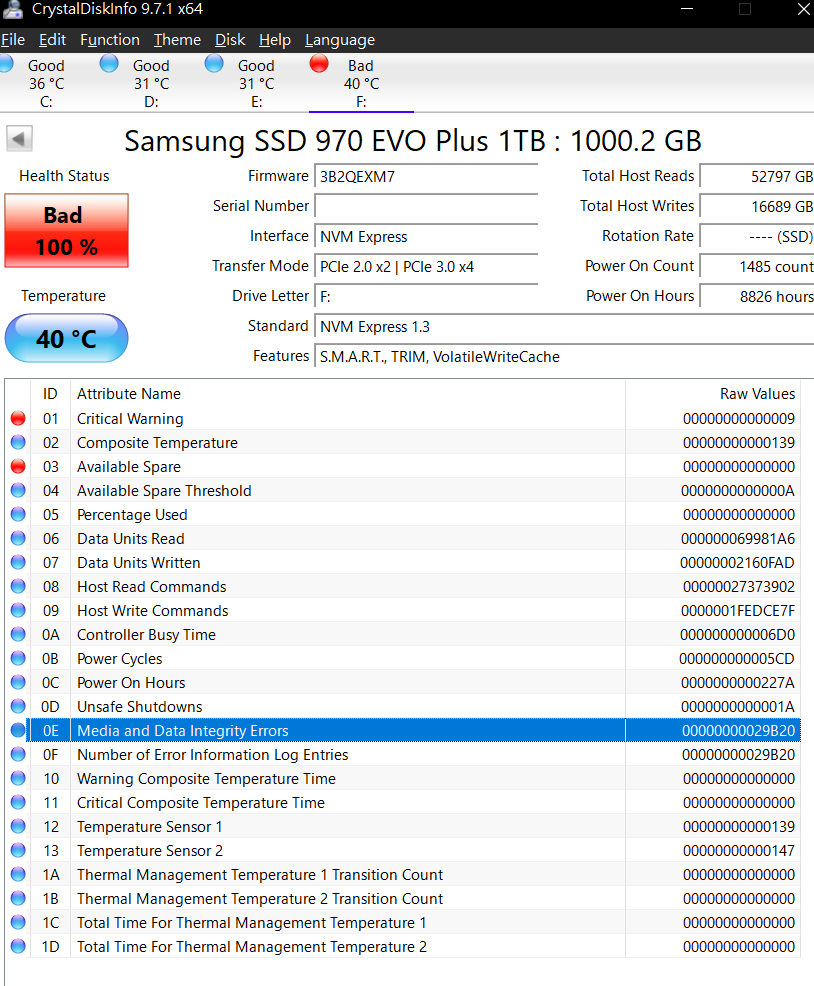
Task: Click the blue dot beside Power On Hours row
Action: 18,683
